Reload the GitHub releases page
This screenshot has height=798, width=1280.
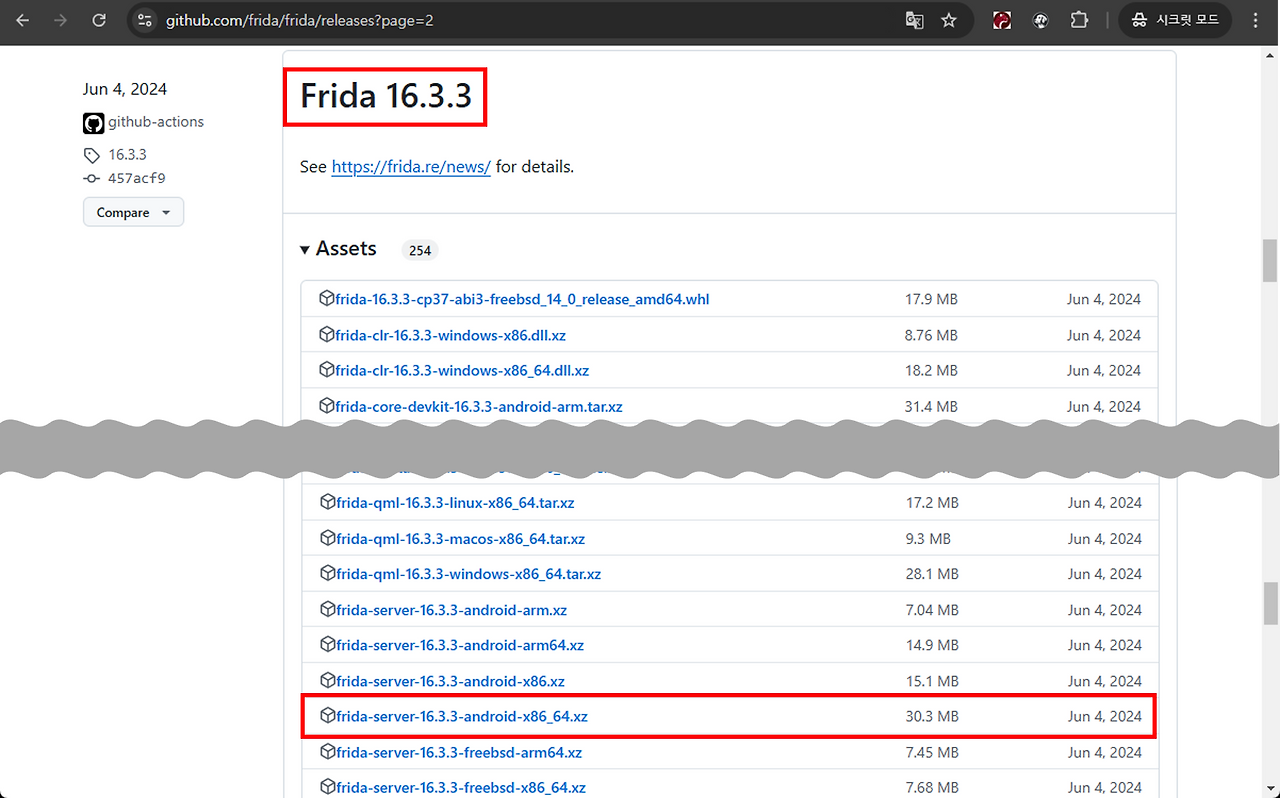pyautogui.click(x=99, y=20)
